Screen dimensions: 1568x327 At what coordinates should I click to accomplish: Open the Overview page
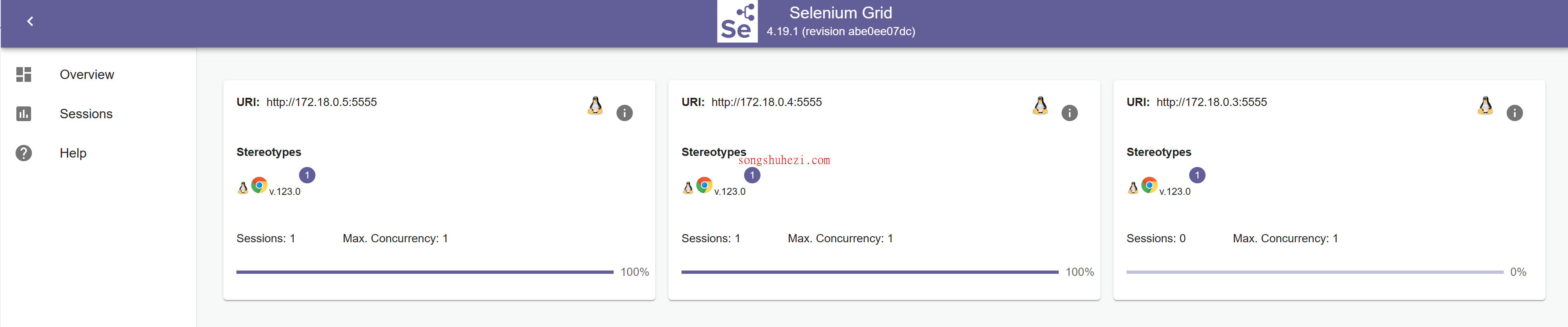[x=86, y=74]
